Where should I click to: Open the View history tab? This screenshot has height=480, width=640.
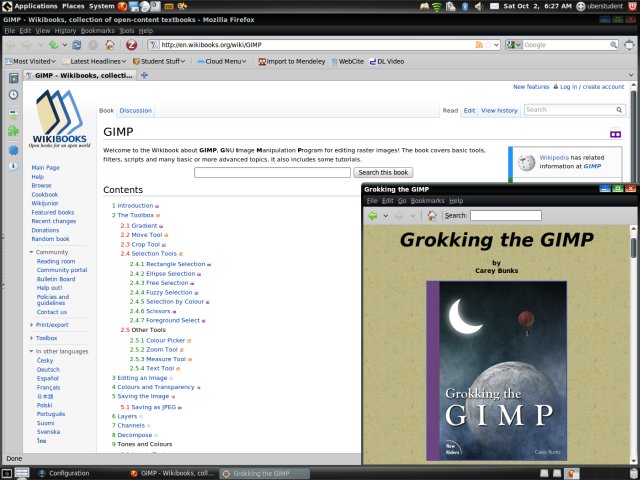coord(499,110)
